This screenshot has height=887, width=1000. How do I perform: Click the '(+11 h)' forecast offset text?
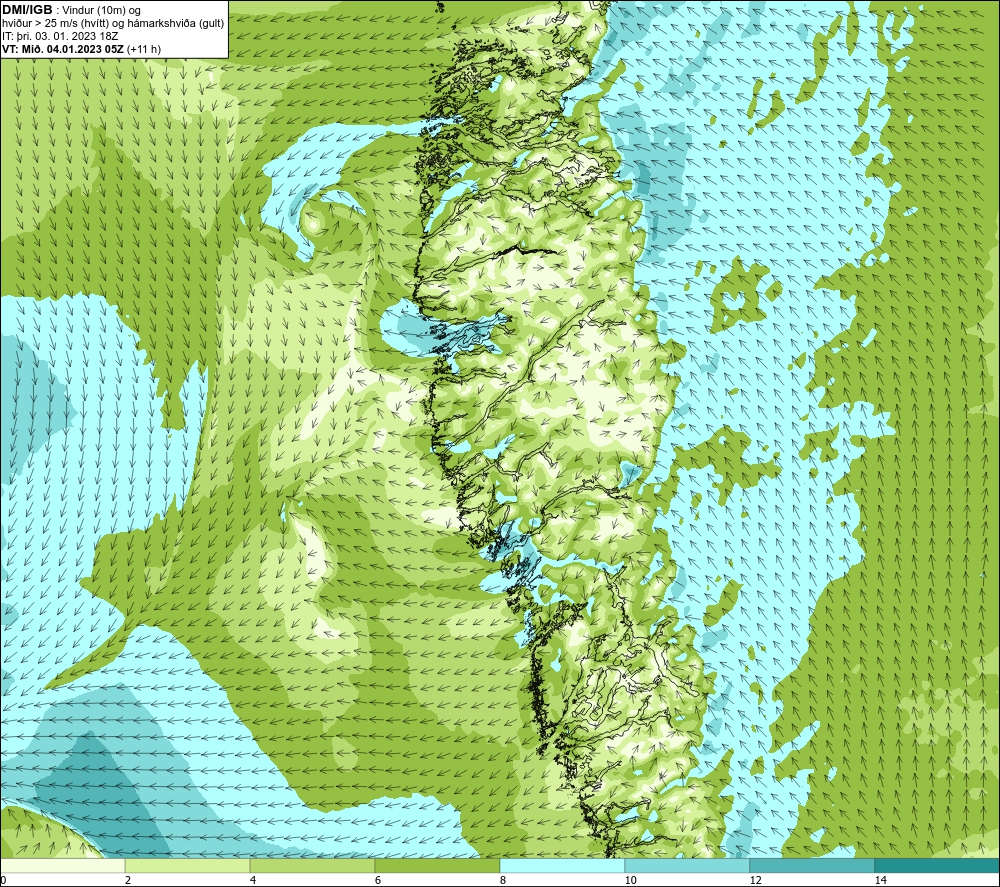coord(144,49)
